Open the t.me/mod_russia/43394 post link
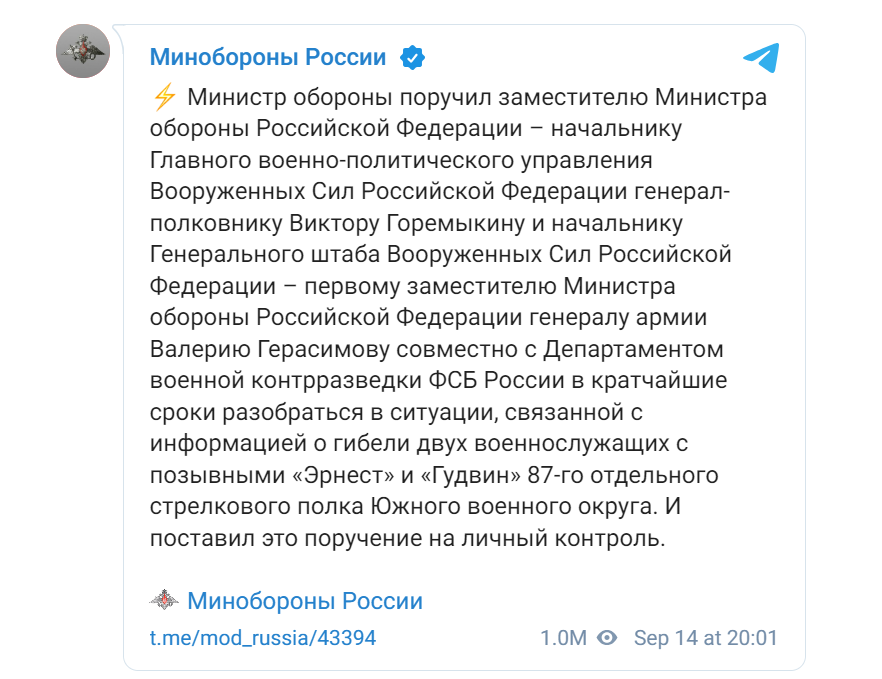The image size is (882, 679). (x=263, y=638)
